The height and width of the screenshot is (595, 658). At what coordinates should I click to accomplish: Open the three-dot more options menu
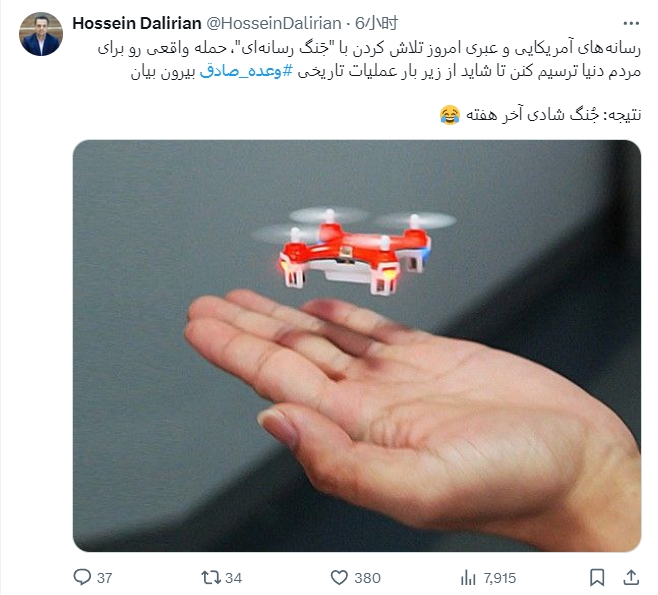pos(631,23)
